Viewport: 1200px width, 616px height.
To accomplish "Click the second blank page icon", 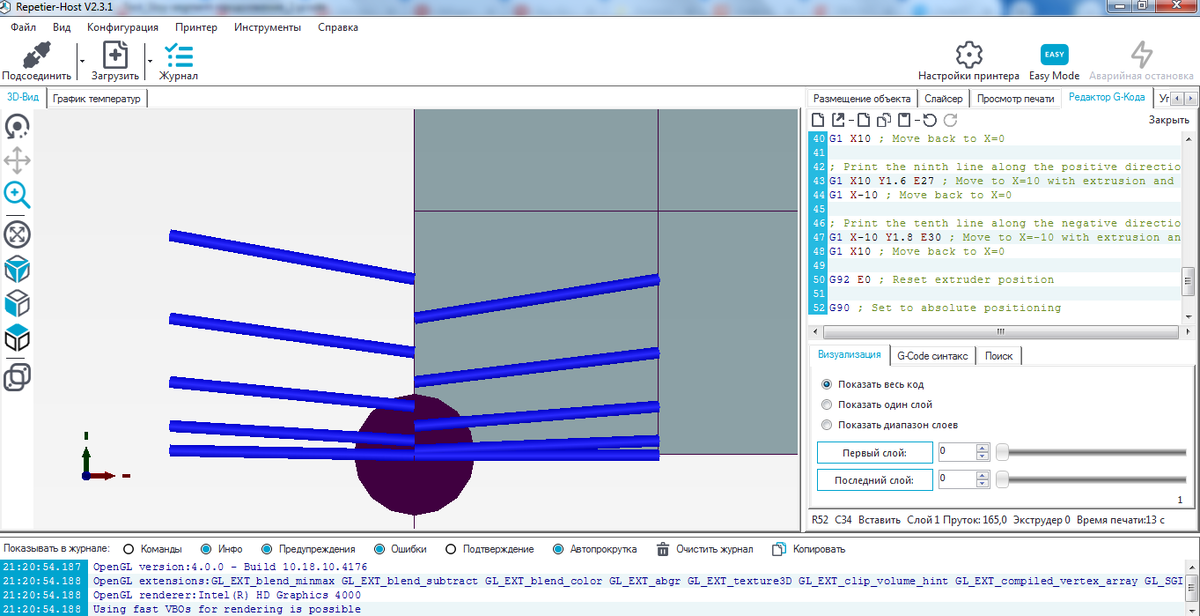I will [x=863, y=120].
